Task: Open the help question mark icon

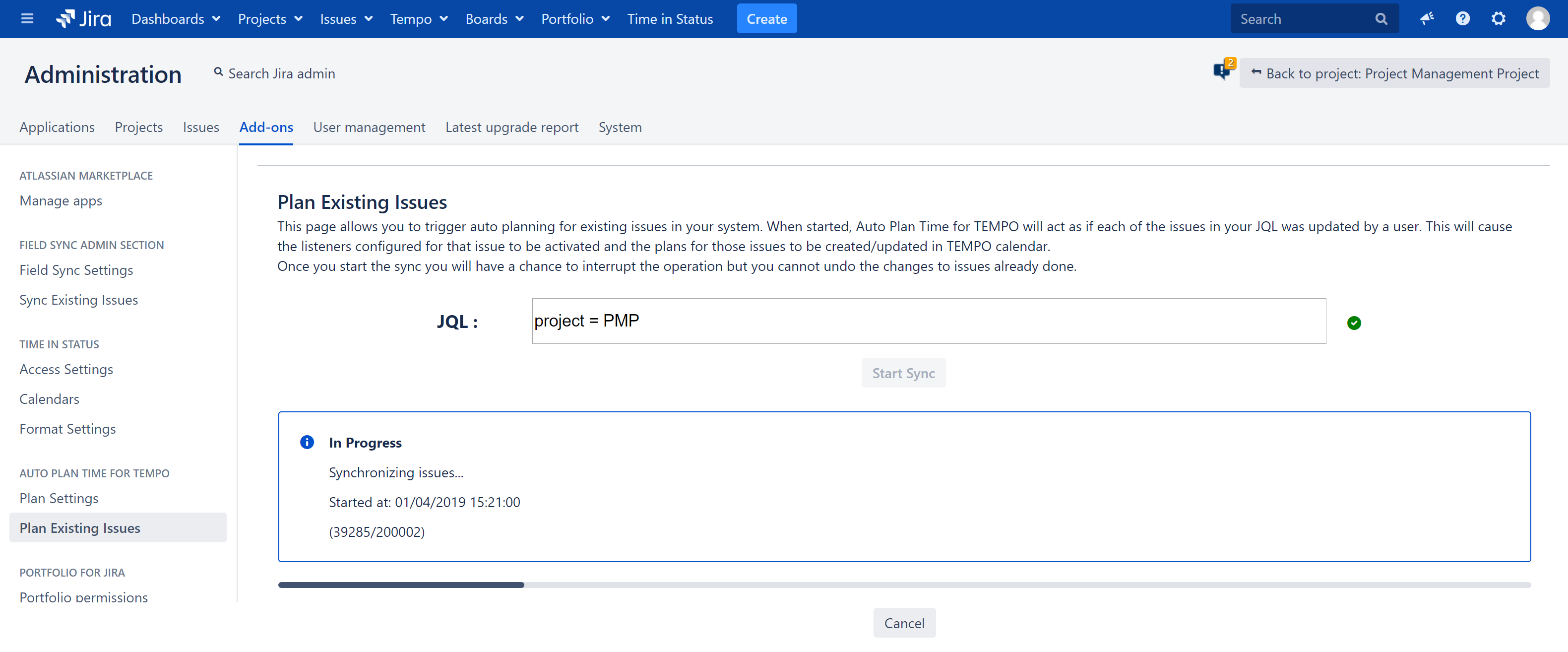Action: (x=1462, y=19)
